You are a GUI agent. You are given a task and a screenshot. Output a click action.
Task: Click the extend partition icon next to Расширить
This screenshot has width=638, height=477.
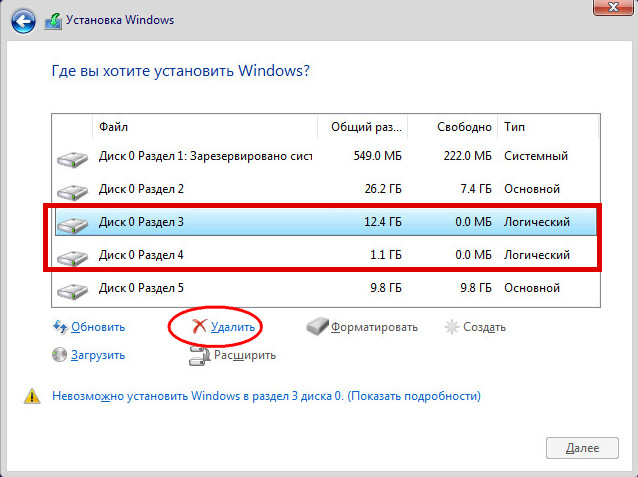[x=199, y=355]
